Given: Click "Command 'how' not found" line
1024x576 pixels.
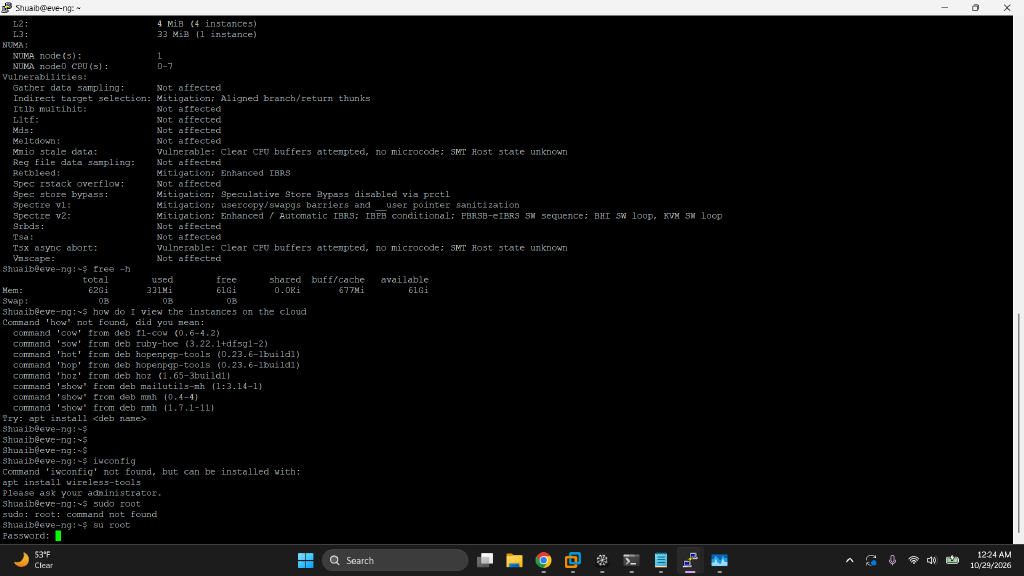Looking at the screenshot, I should click(103, 323).
